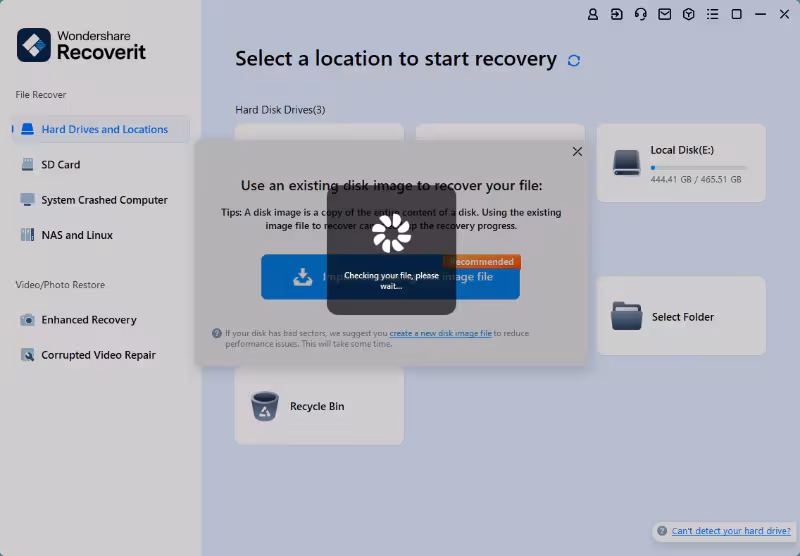
Task: Click the sign-in arrow icon
Action: (x=617, y=14)
